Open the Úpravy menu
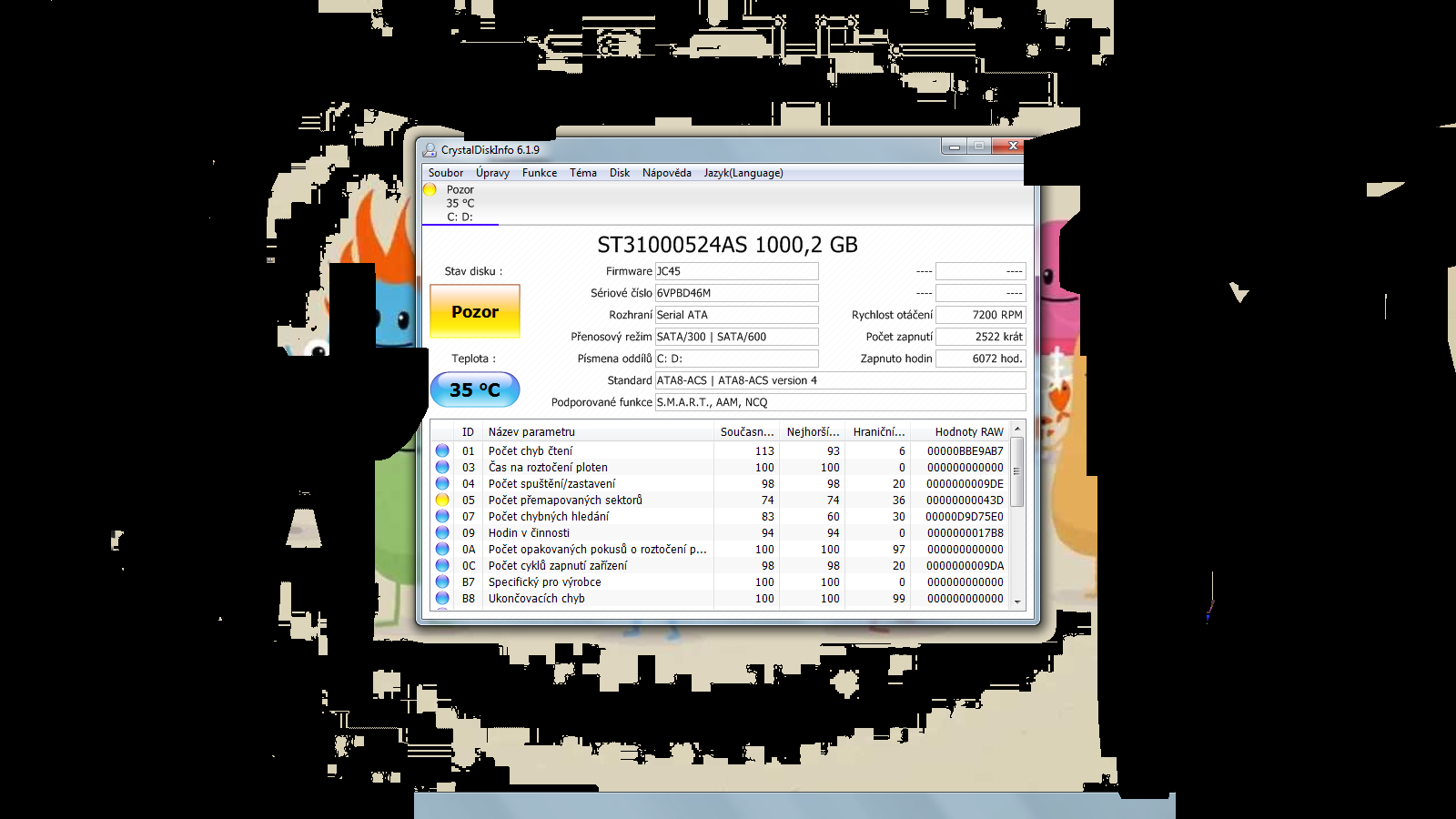The width and height of the screenshot is (1456, 819). 492,173
